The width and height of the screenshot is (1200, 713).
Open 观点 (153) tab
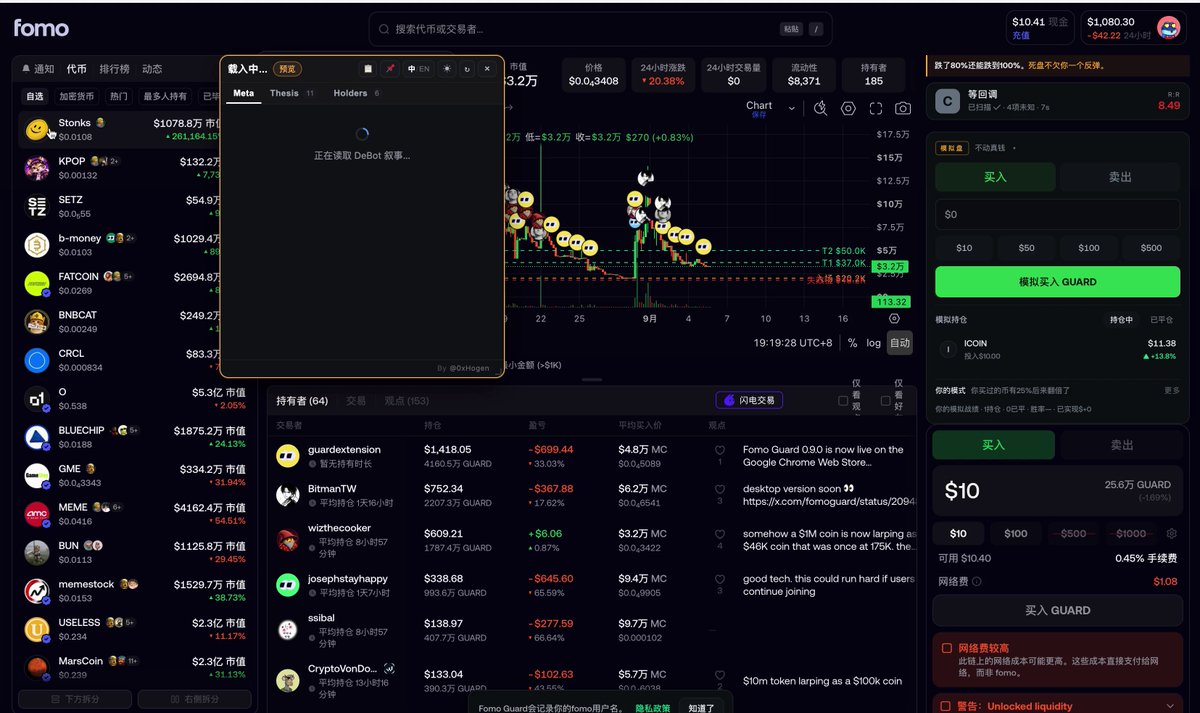point(406,400)
